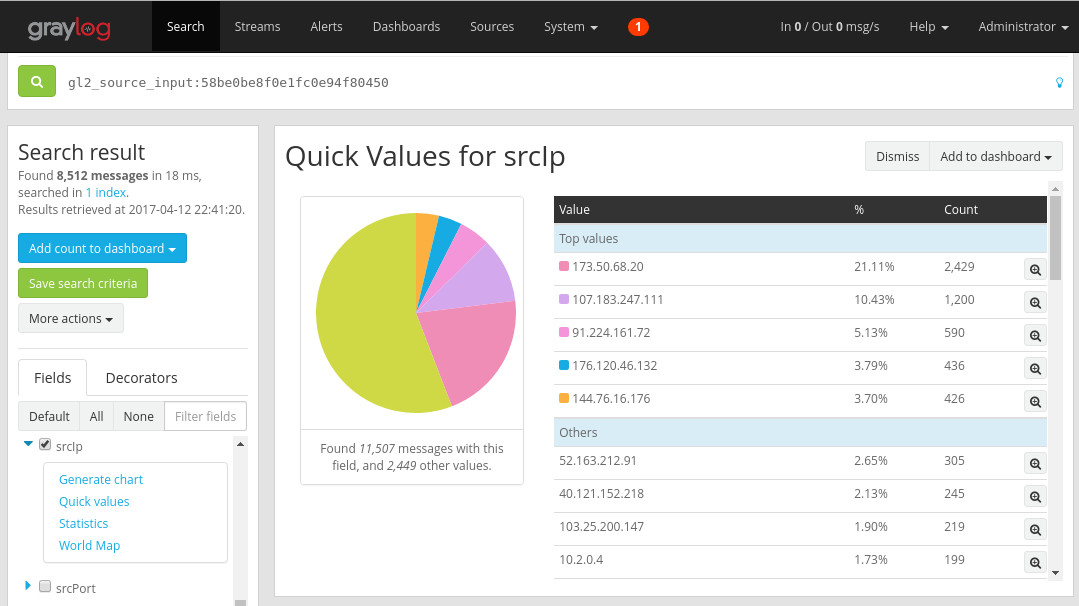The image size is (1079, 606).
Task: Uncheck the srcIp field checkbox
Action: (x=45, y=445)
